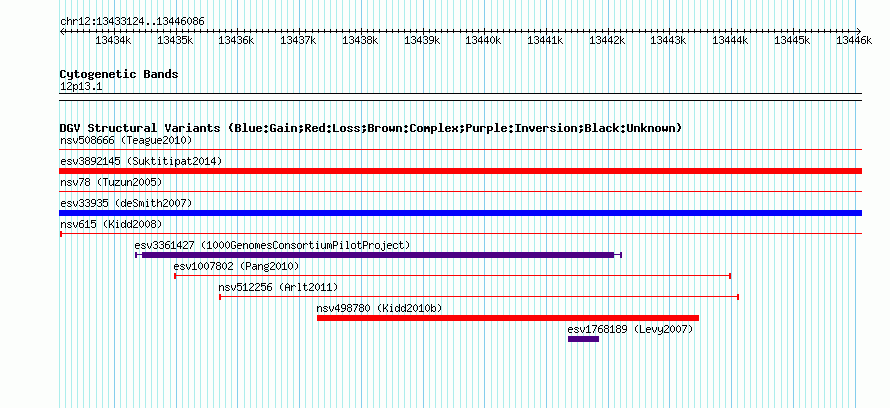Click the 13444k ruler tick label
The height and width of the screenshot is (408, 890).
click(731, 40)
